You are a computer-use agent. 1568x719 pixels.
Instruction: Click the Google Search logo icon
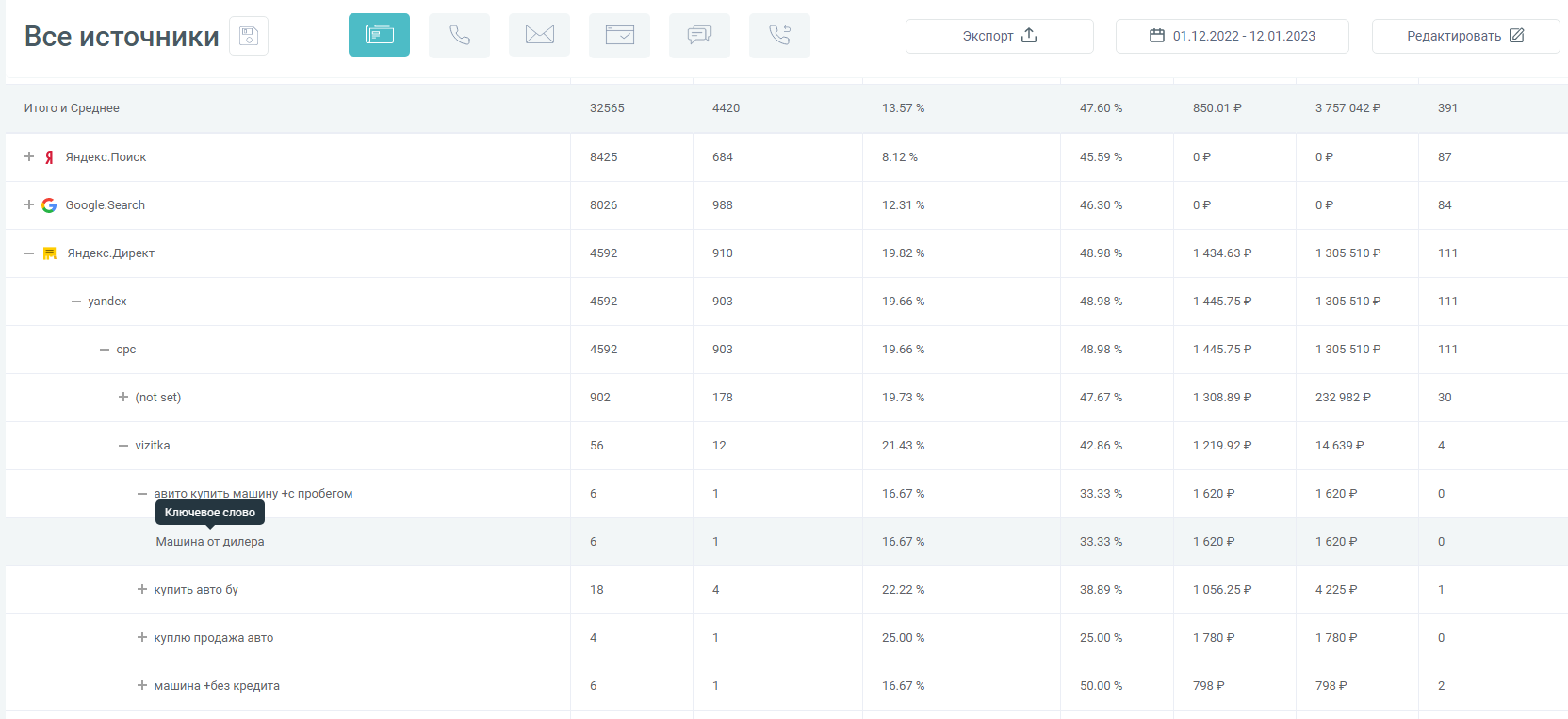[49, 205]
